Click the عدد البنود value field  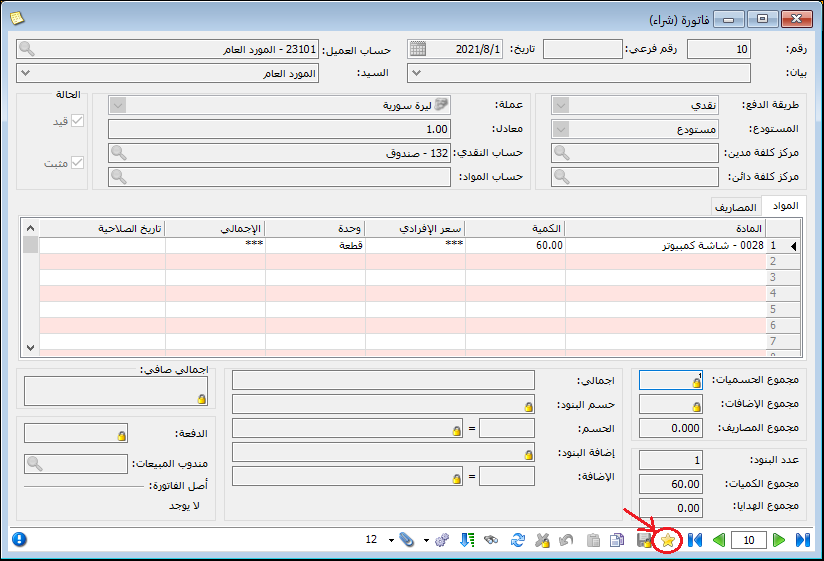[671, 460]
